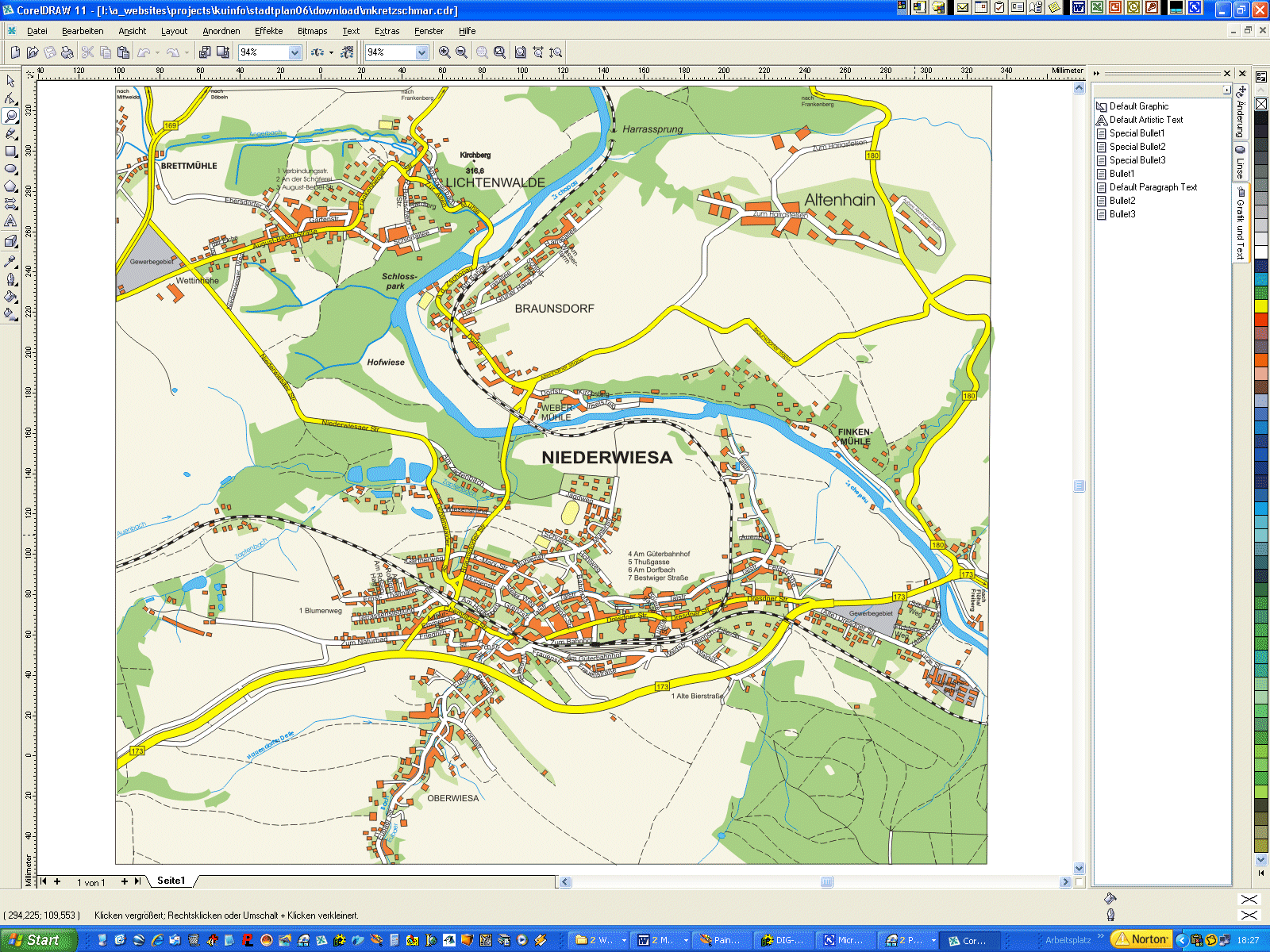
Task: Click the Seite1 page tab
Action: tap(171, 881)
